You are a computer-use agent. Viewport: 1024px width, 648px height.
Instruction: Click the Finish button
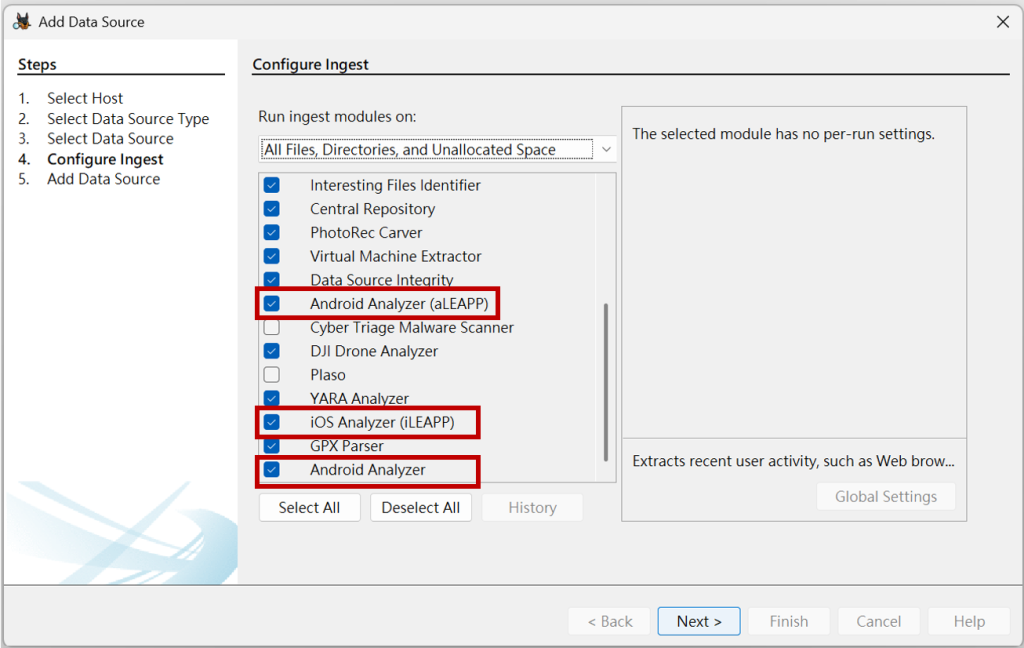pyautogui.click(x=789, y=621)
